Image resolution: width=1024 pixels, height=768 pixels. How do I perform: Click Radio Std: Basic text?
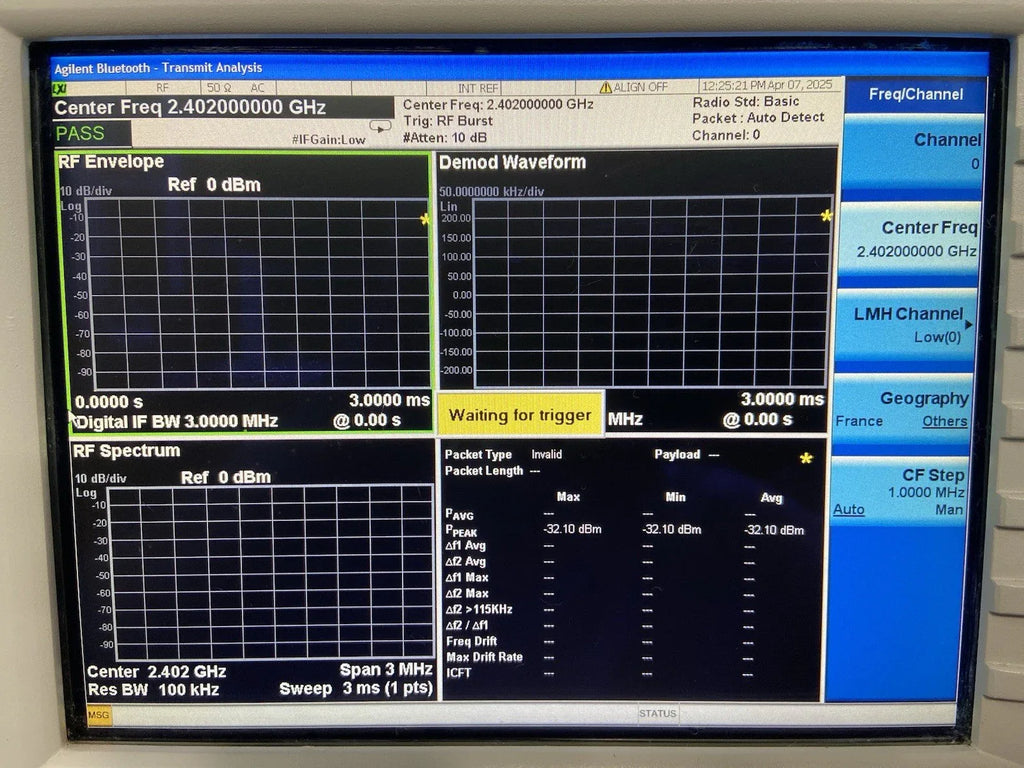(x=746, y=102)
